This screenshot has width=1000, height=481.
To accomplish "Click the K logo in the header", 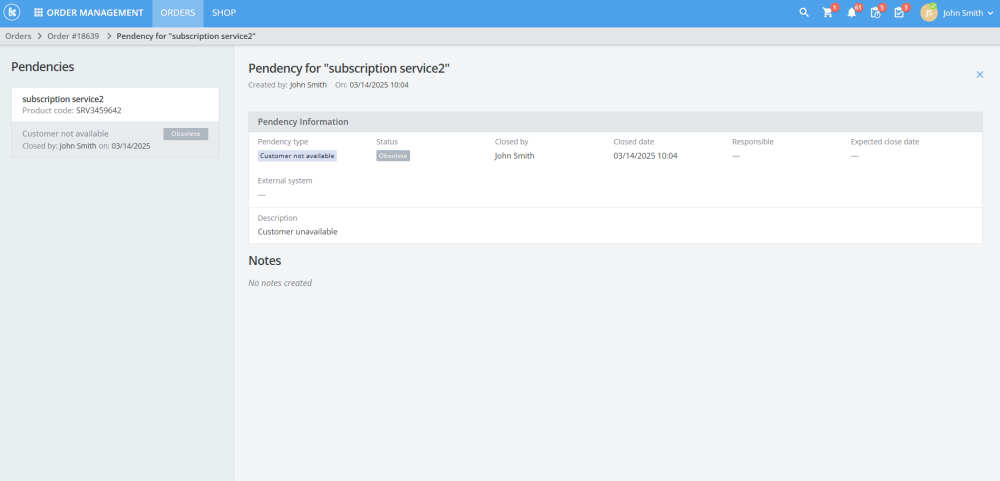I will tap(13, 13).
